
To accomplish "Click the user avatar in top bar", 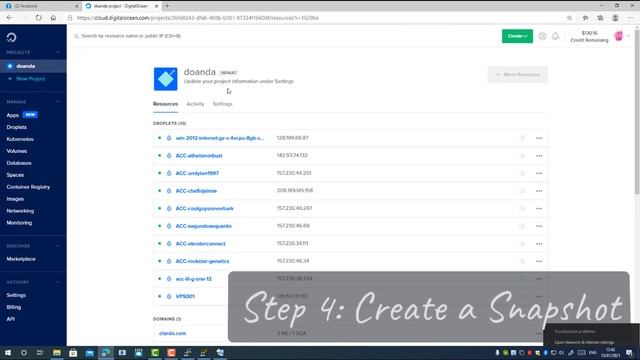I will 618,36.
